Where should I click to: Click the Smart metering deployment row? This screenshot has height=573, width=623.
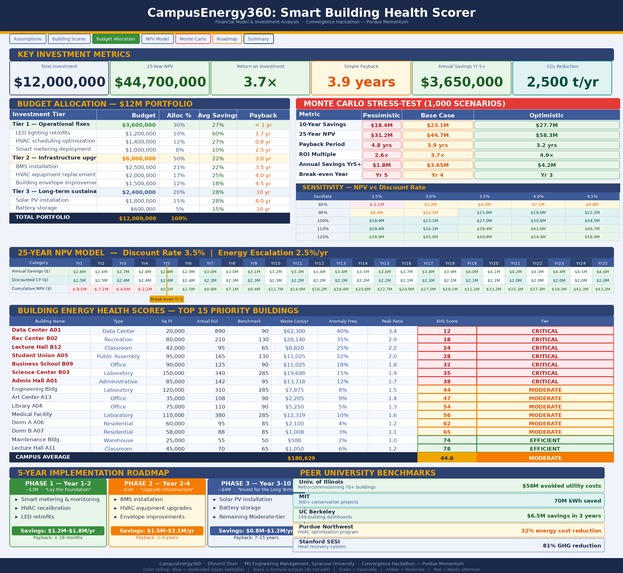point(149,149)
